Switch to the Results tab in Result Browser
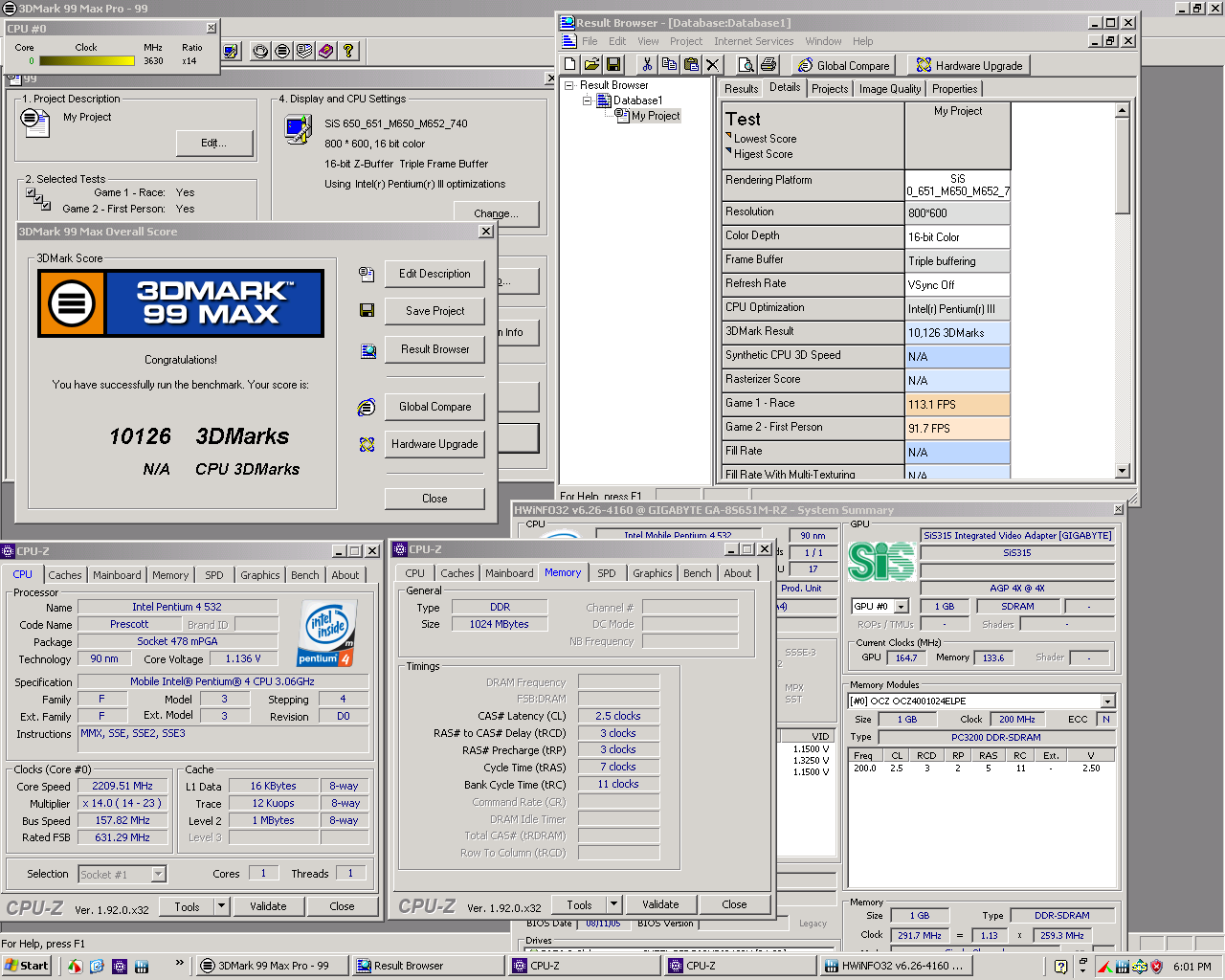Screen dimensions: 1225x980 click(741, 89)
